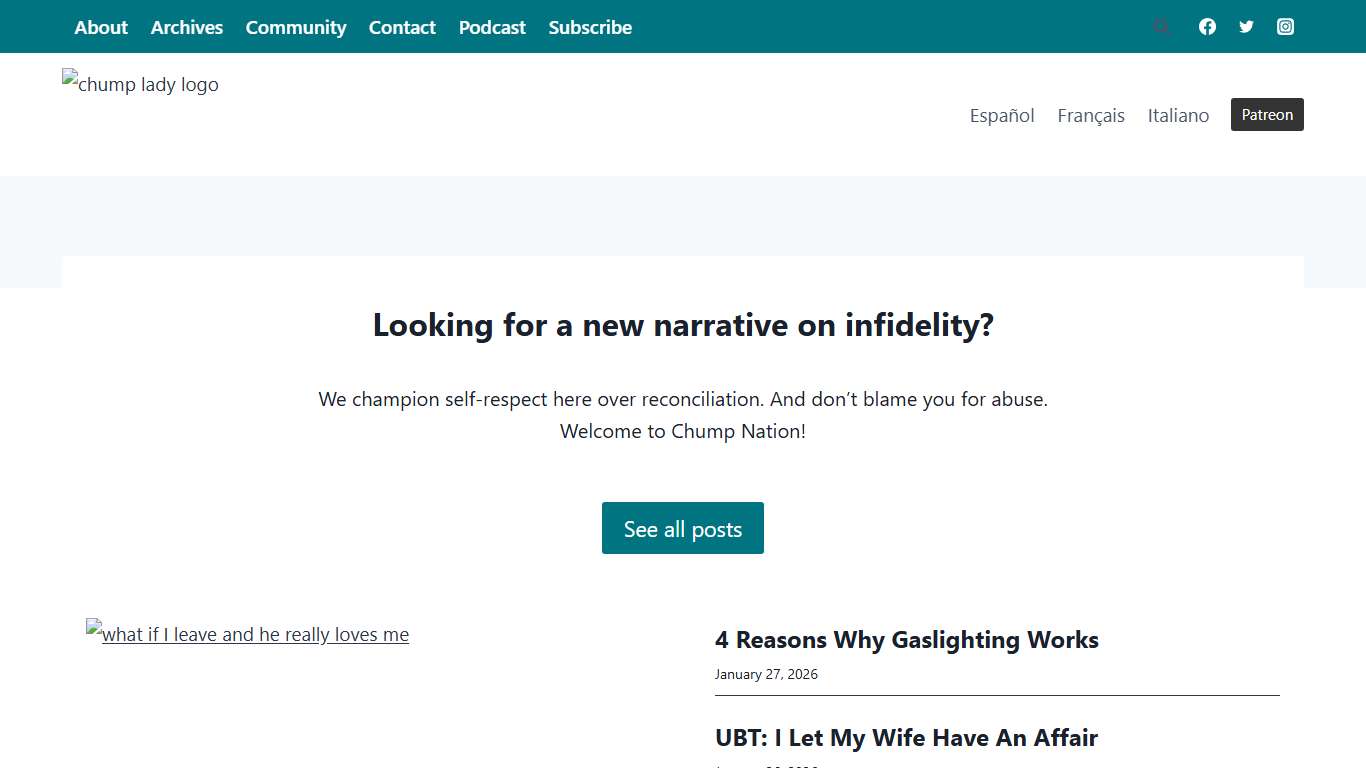
Task: Visit the Facebook page icon
Action: tap(1207, 27)
